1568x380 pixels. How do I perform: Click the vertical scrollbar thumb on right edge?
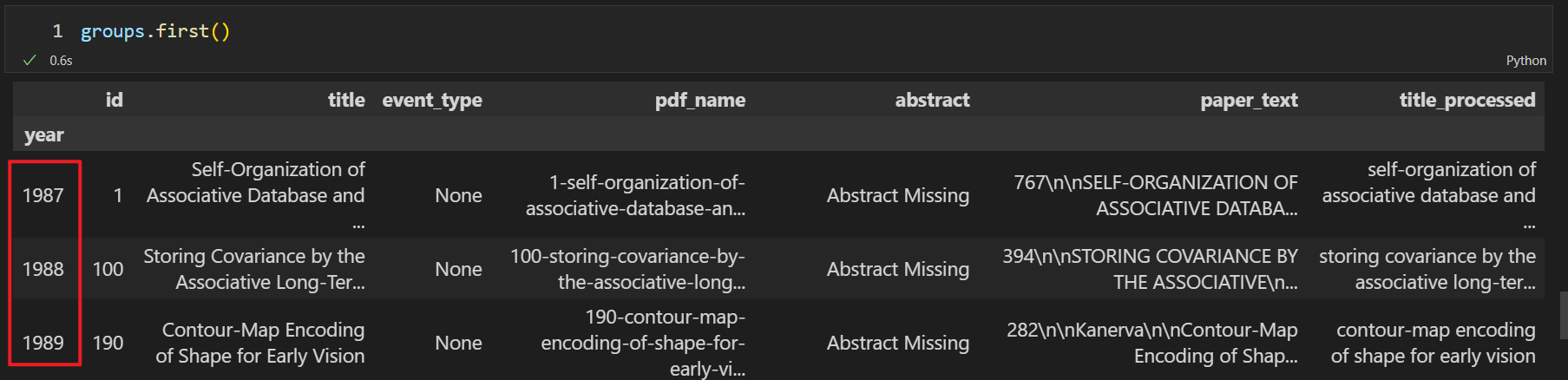click(1563, 315)
